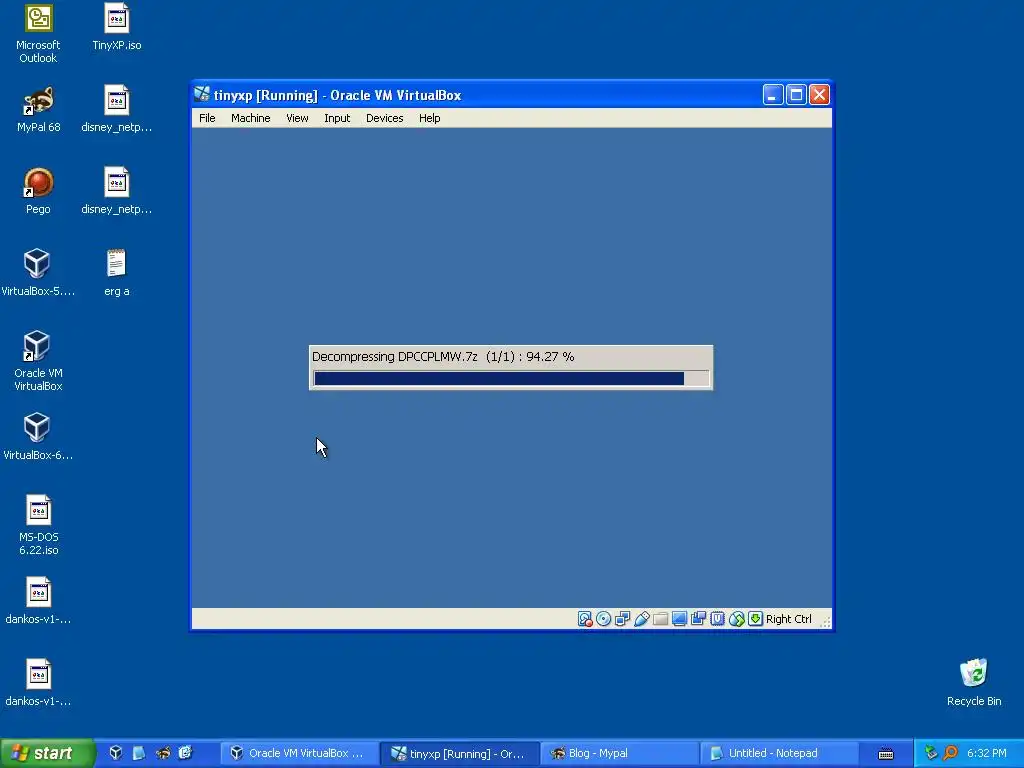
Task: Open the Input menu
Action: 337,118
